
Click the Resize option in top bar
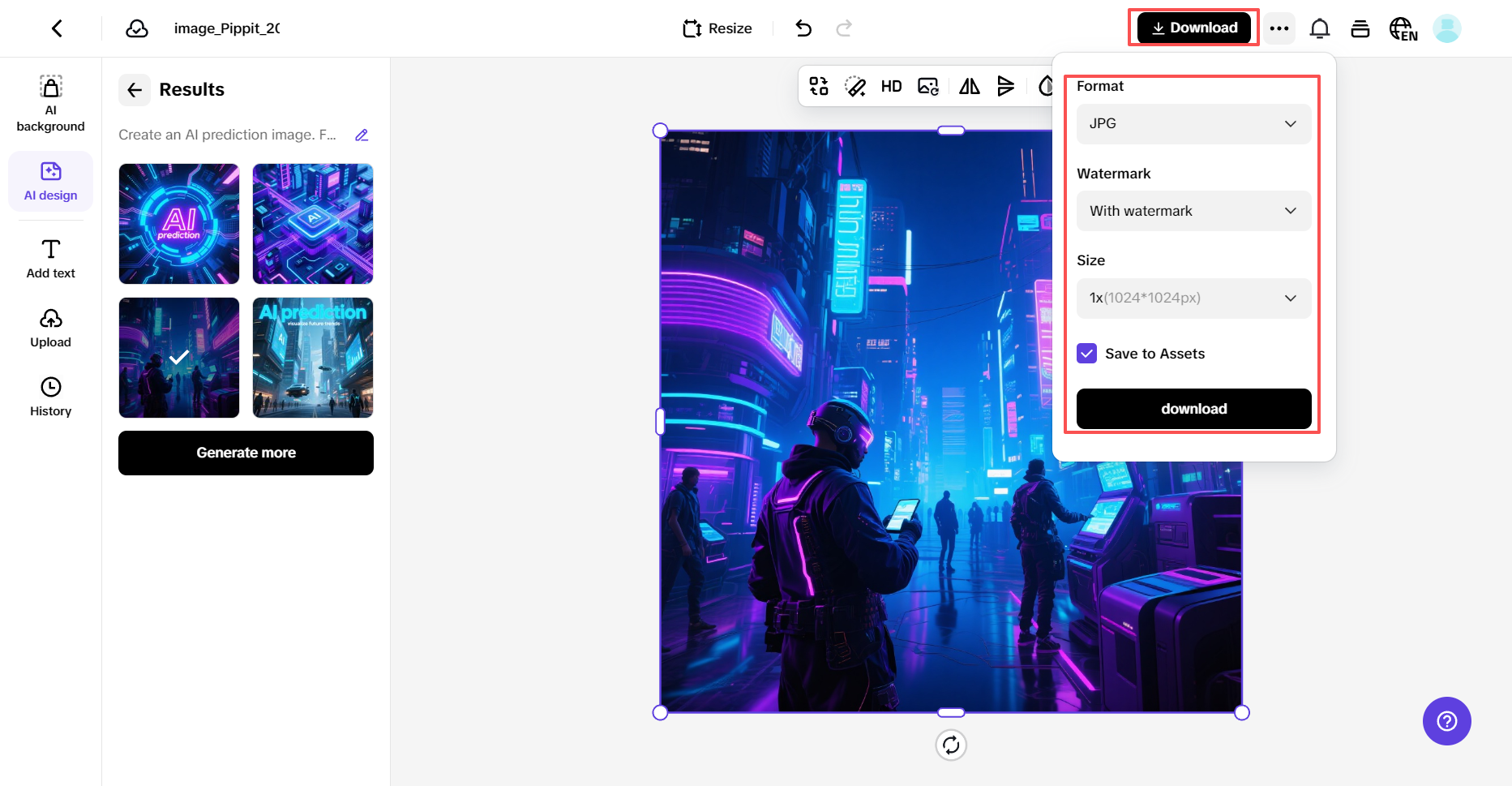pyautogui.click(x=717, y=28)
